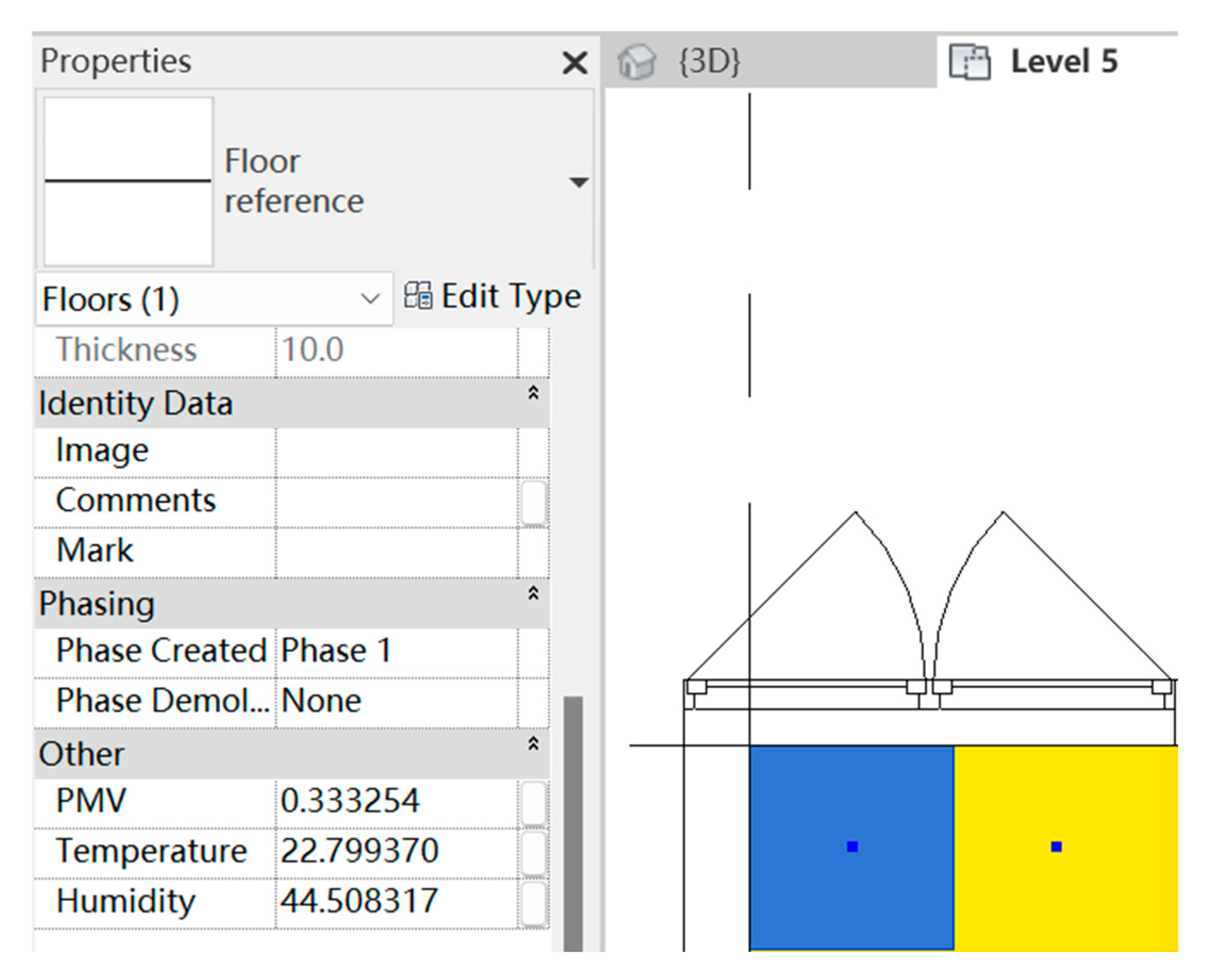Switch to the {3D} view tab
Screen dimensions: 1217x980
709,62
